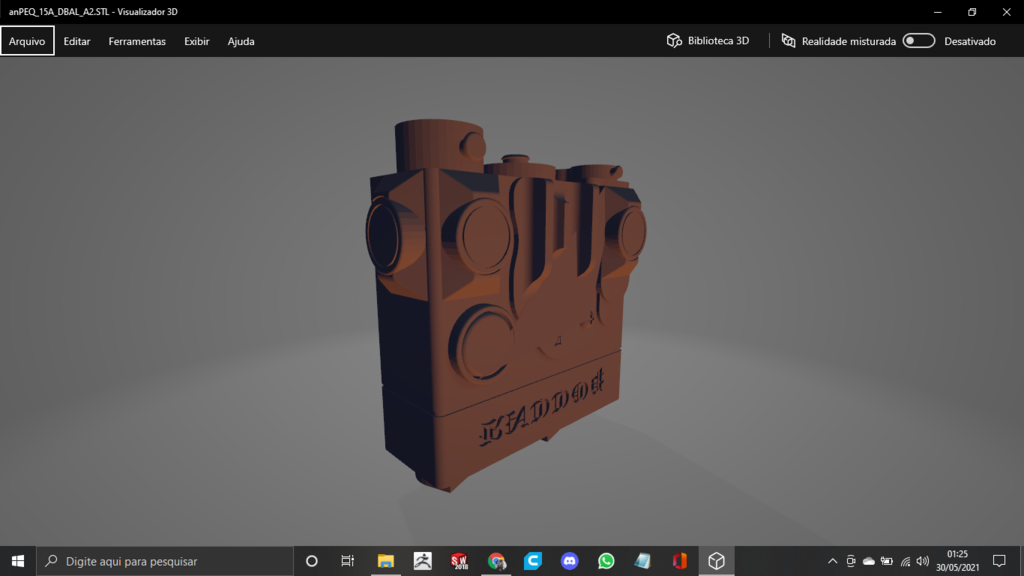Click the taskbar search box

coord(165,561)
